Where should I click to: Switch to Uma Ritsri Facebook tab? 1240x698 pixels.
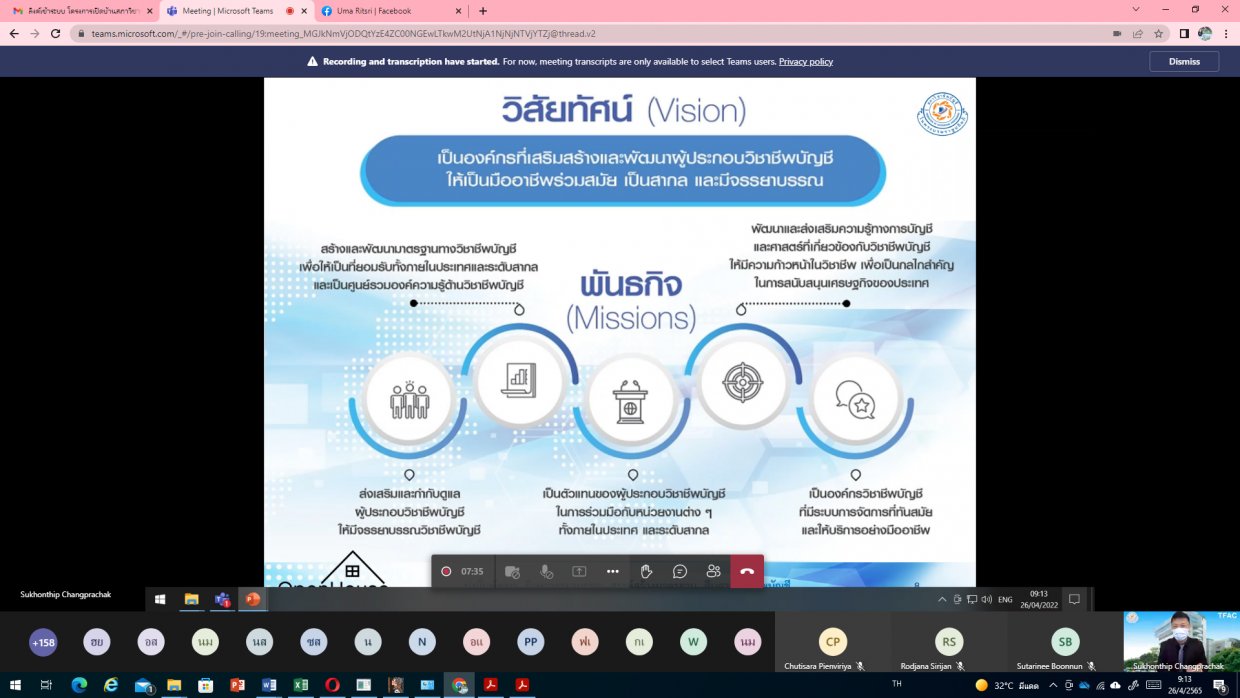pyautogui.click(x=390, y=11)
